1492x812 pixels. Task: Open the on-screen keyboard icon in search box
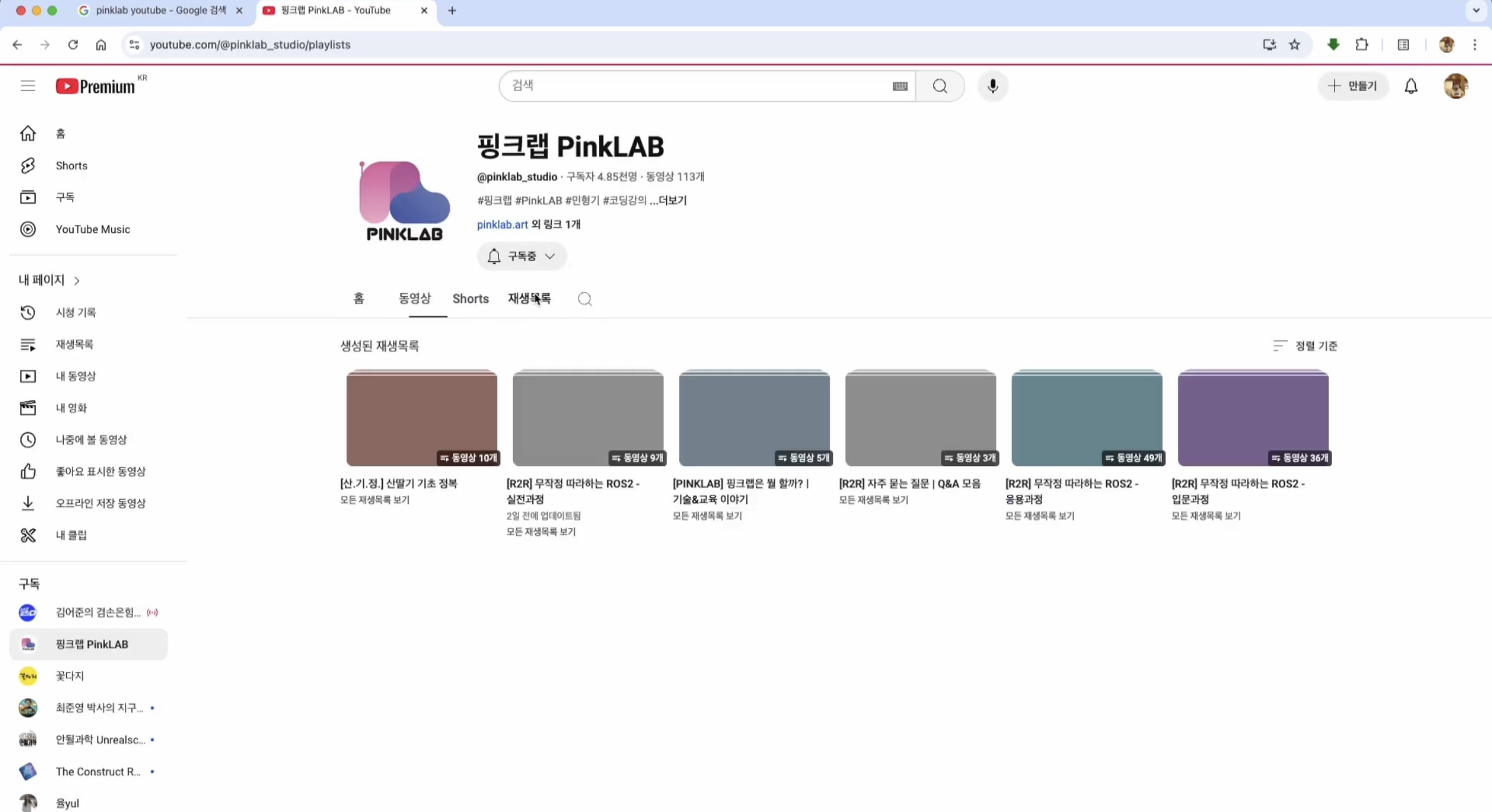[x=900, y=86]
